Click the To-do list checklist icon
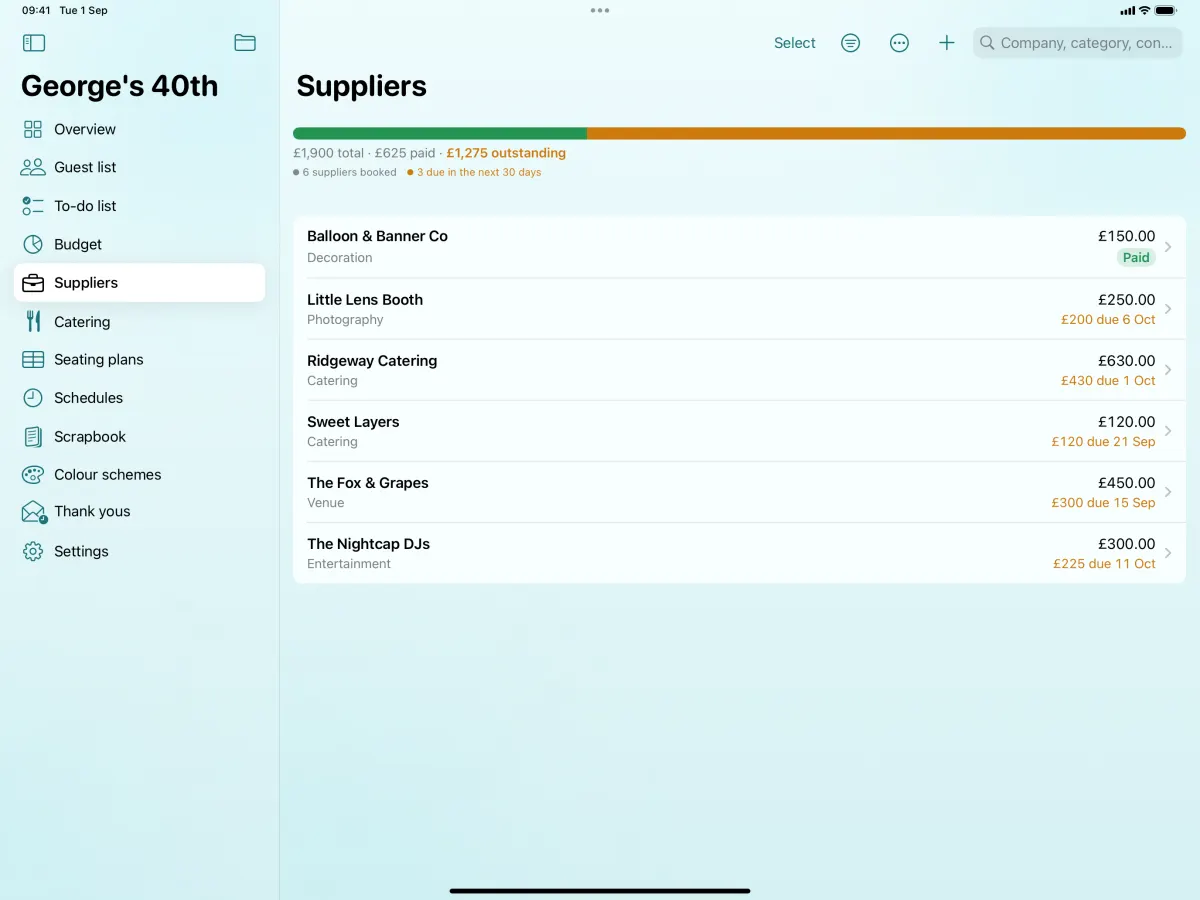 pos(33,206)
